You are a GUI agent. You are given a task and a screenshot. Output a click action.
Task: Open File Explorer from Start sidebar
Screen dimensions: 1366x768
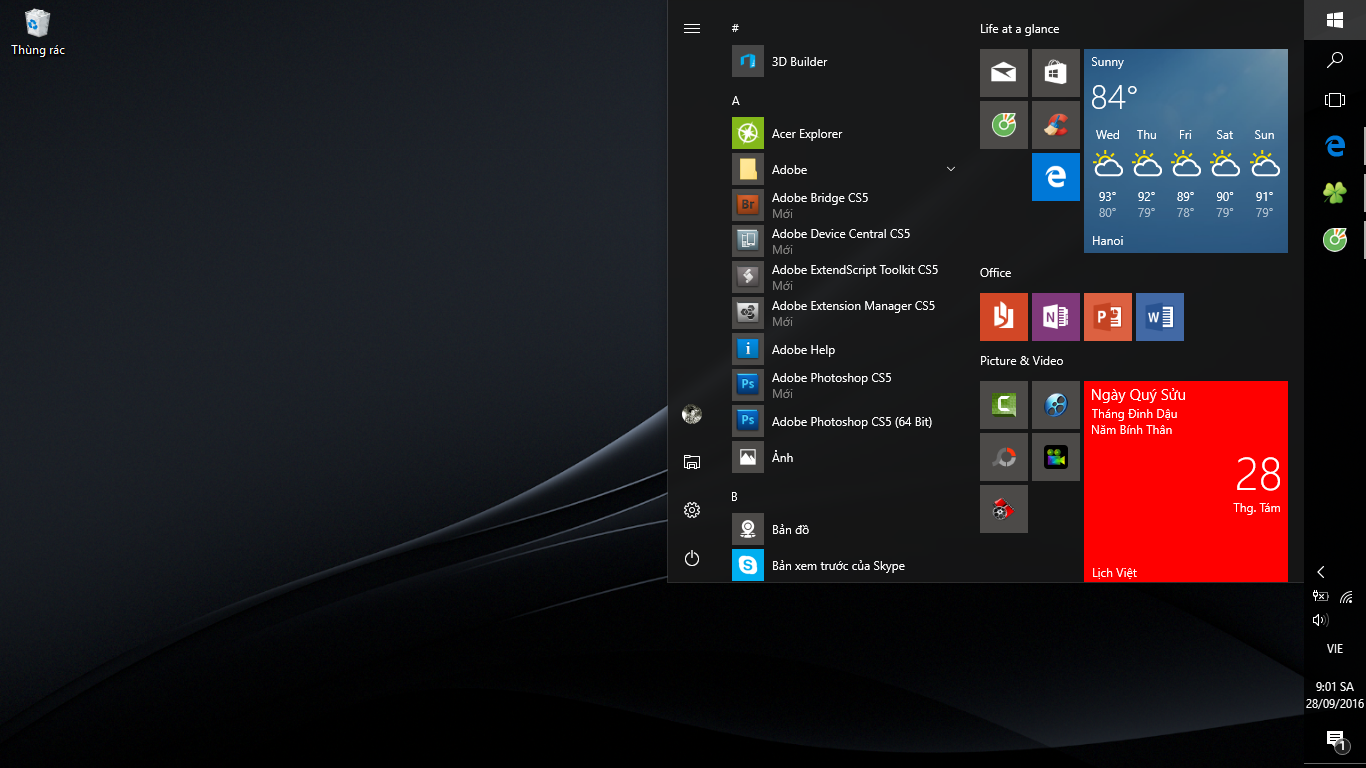pos(692,462)
